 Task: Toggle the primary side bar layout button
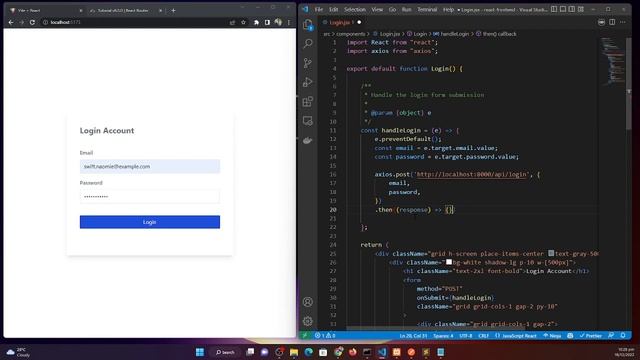tap(554, 9)
